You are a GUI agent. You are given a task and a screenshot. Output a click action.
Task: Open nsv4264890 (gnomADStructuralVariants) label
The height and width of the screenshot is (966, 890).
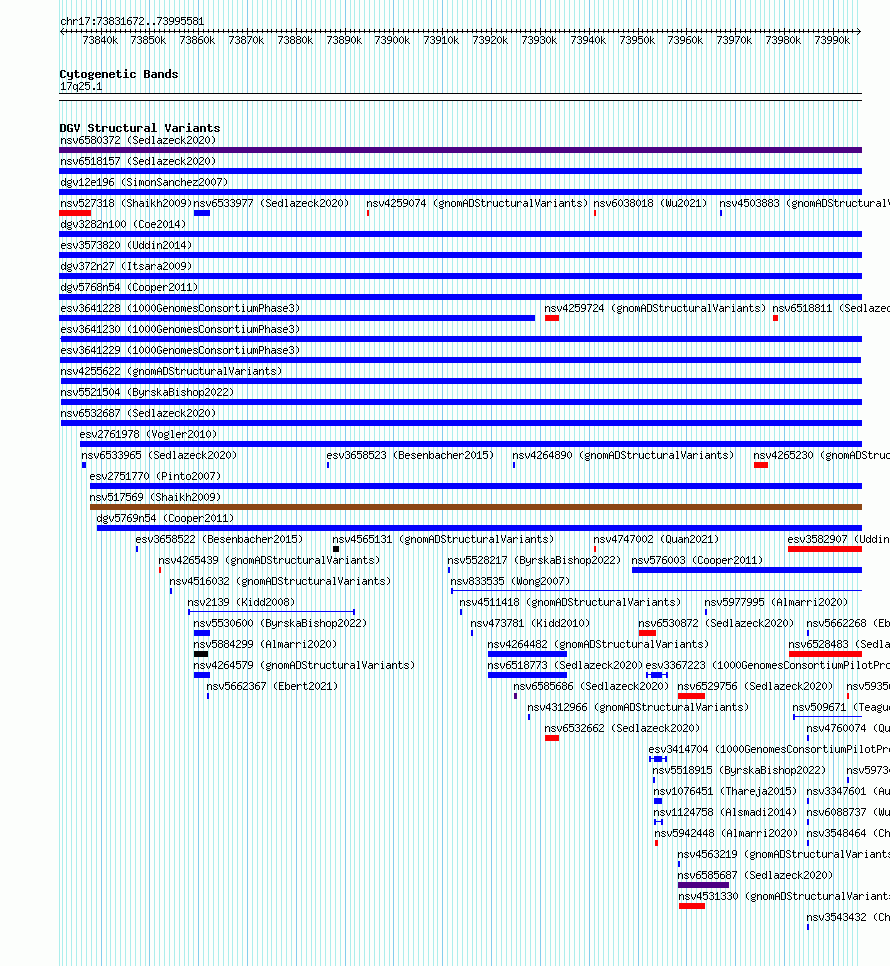623,455
